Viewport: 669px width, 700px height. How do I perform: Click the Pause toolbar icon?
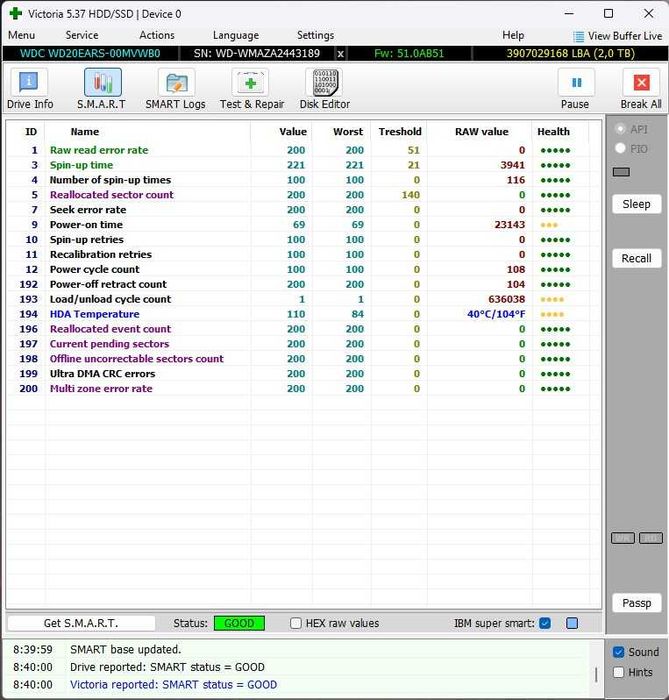576,83
